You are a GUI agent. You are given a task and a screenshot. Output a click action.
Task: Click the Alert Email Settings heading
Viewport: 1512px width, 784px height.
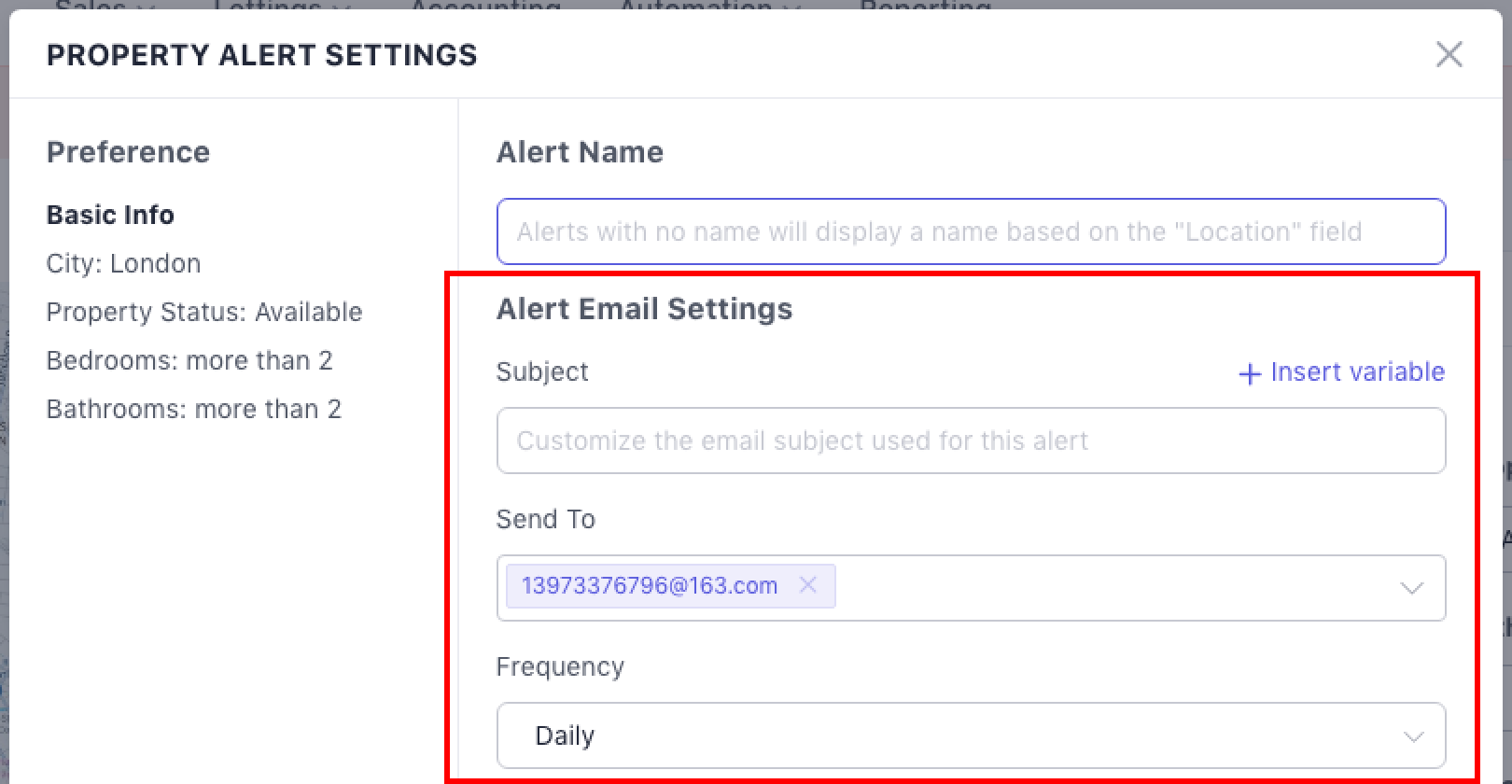644,309
